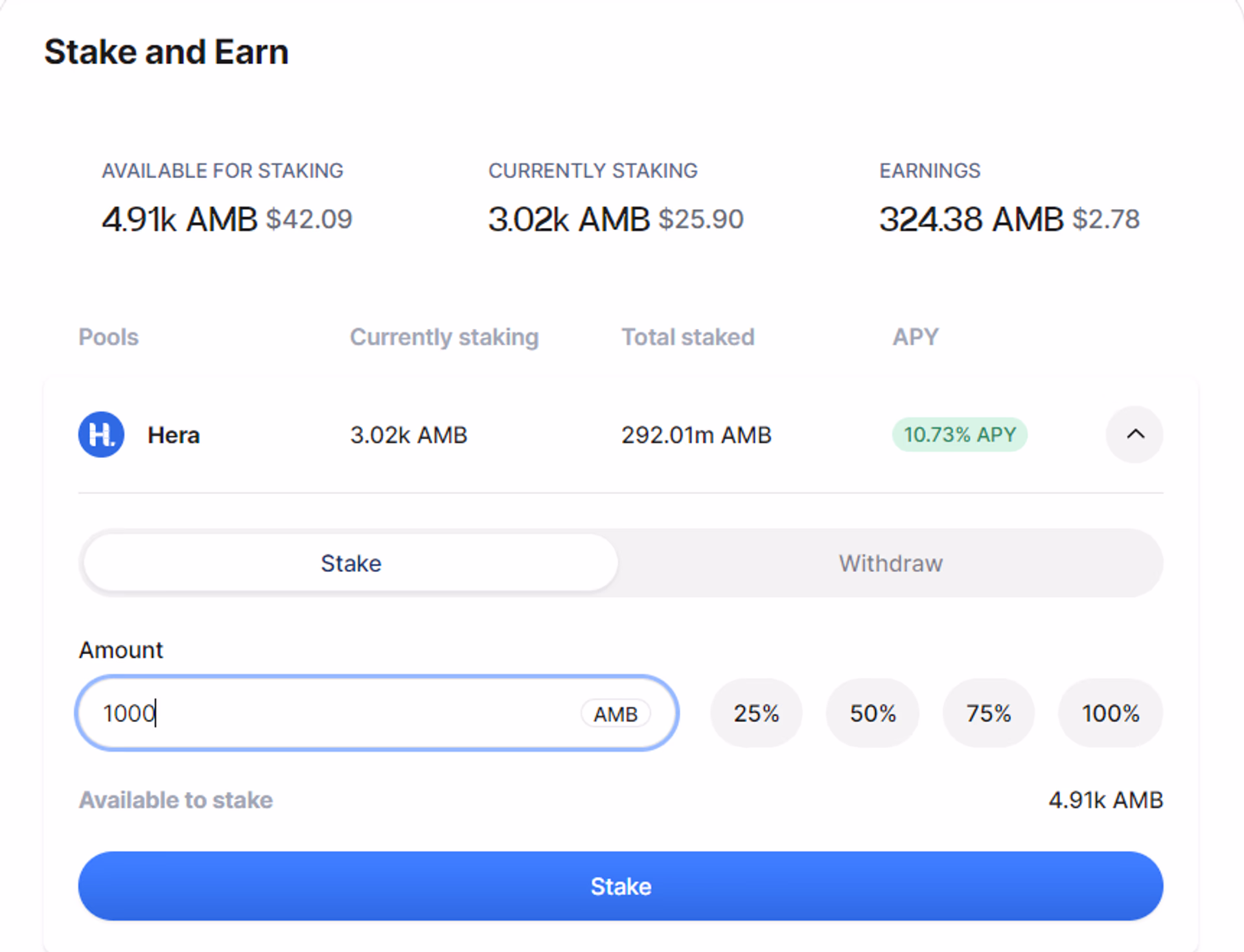
Task: Click the 292.01m AMB total staked value
Action: [697, 435]
